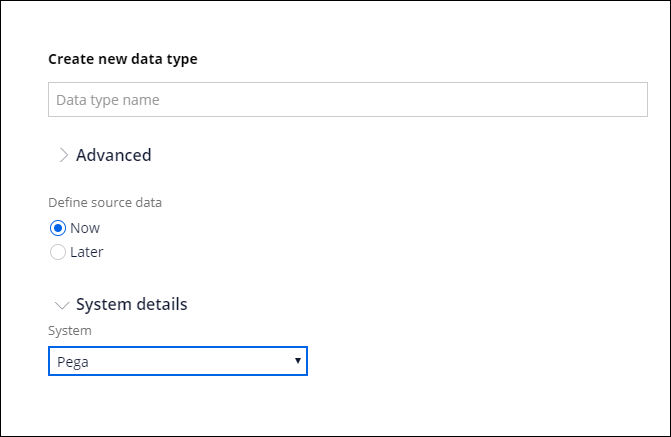Click the "Define source data" label
The width and height of the screenshot is (671, 437).
coord(105,202)
